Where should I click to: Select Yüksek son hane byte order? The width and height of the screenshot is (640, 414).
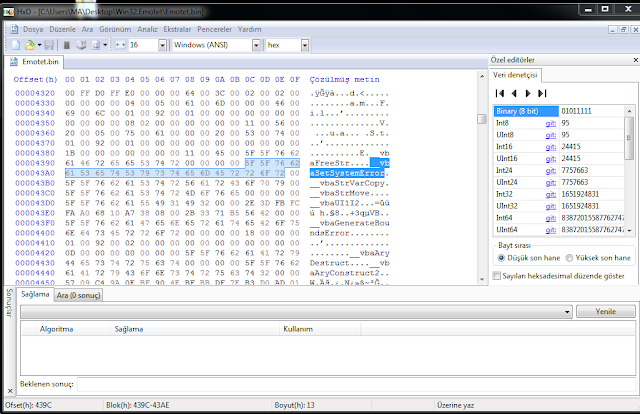pyautogui.click(x=569, y=258)
